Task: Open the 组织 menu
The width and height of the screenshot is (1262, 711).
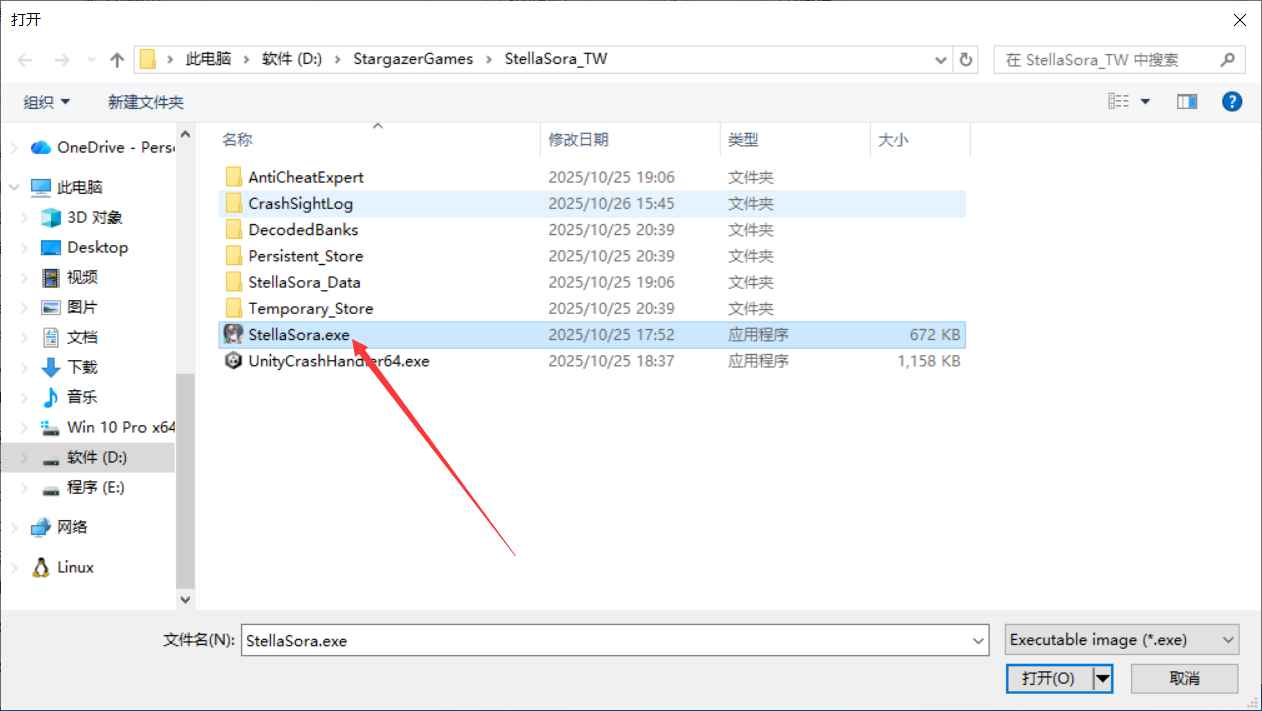Action: click(x=47, y=102)
